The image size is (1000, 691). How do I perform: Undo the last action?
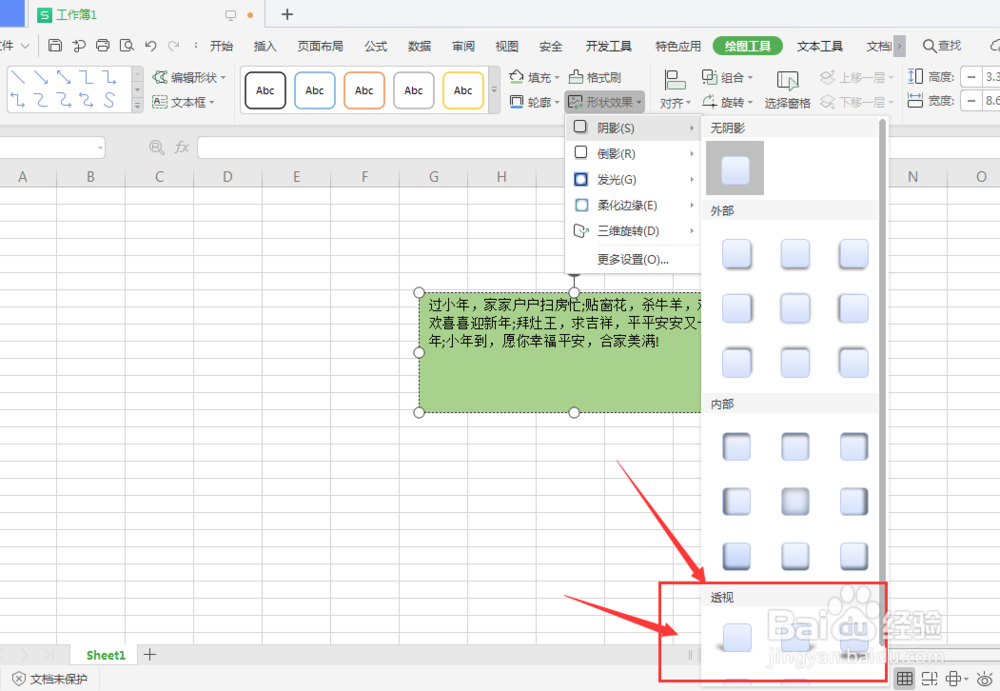pos(151,45)
